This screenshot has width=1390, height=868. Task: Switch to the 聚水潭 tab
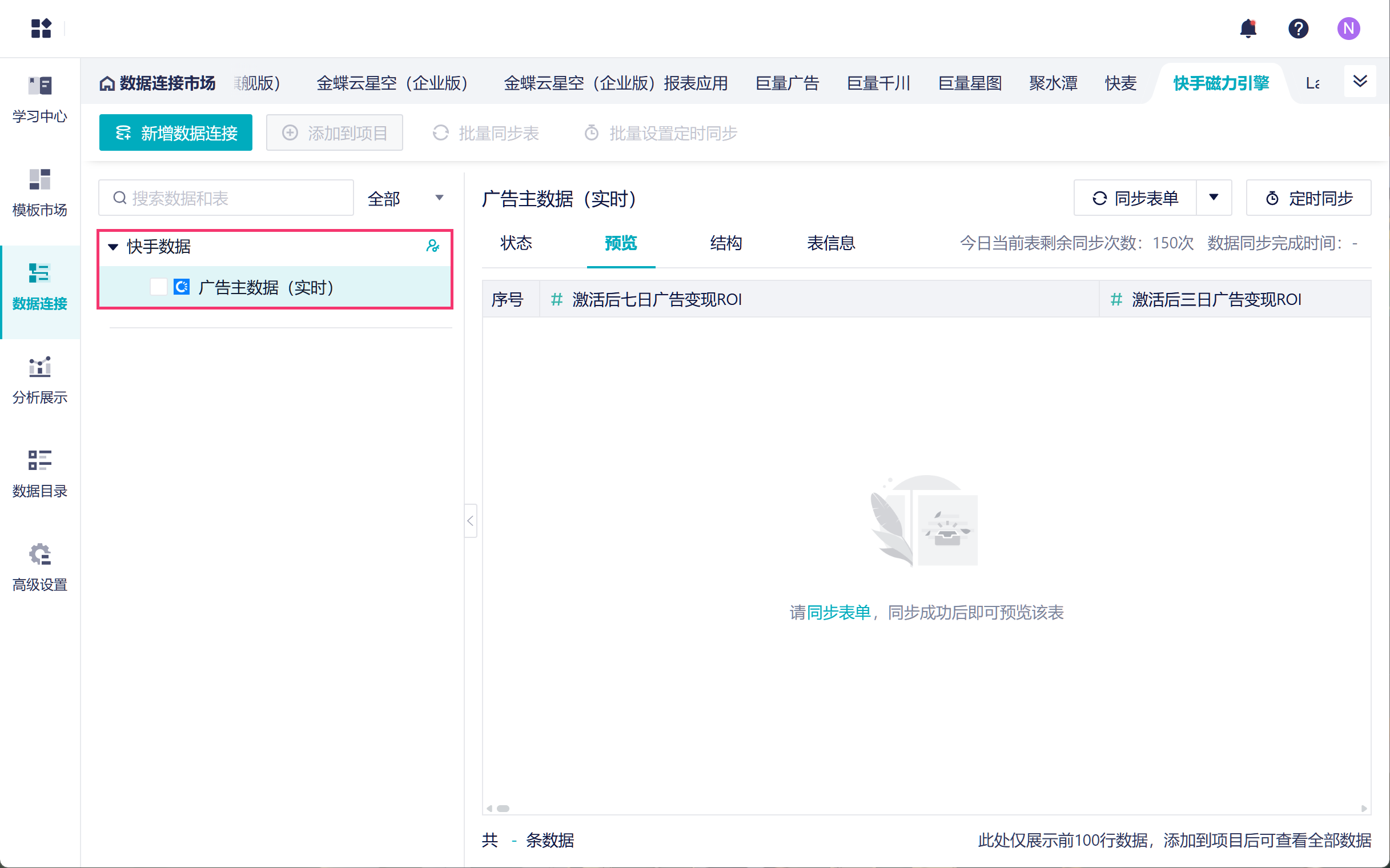coord(1053,83)
